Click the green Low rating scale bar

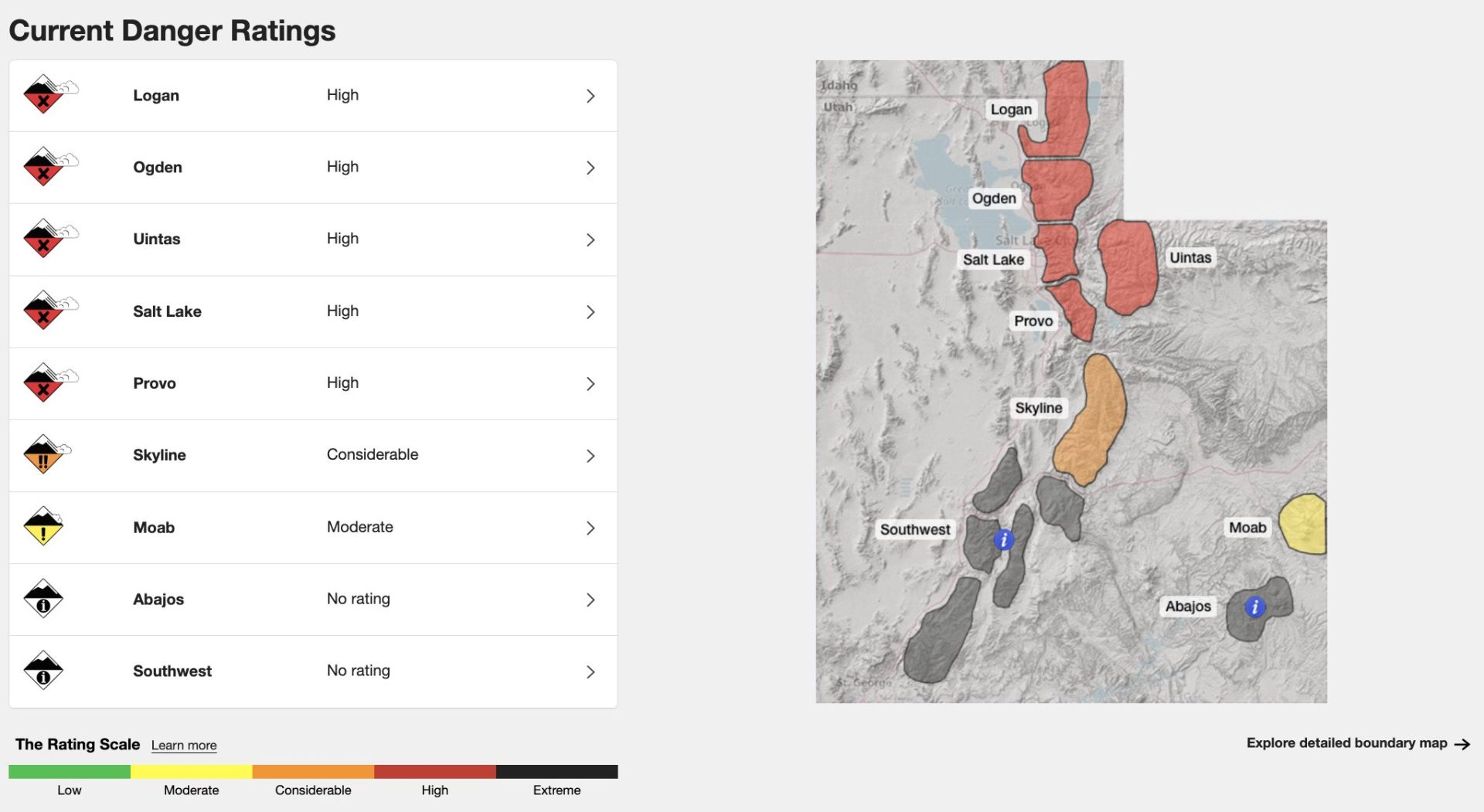(70, 771)
